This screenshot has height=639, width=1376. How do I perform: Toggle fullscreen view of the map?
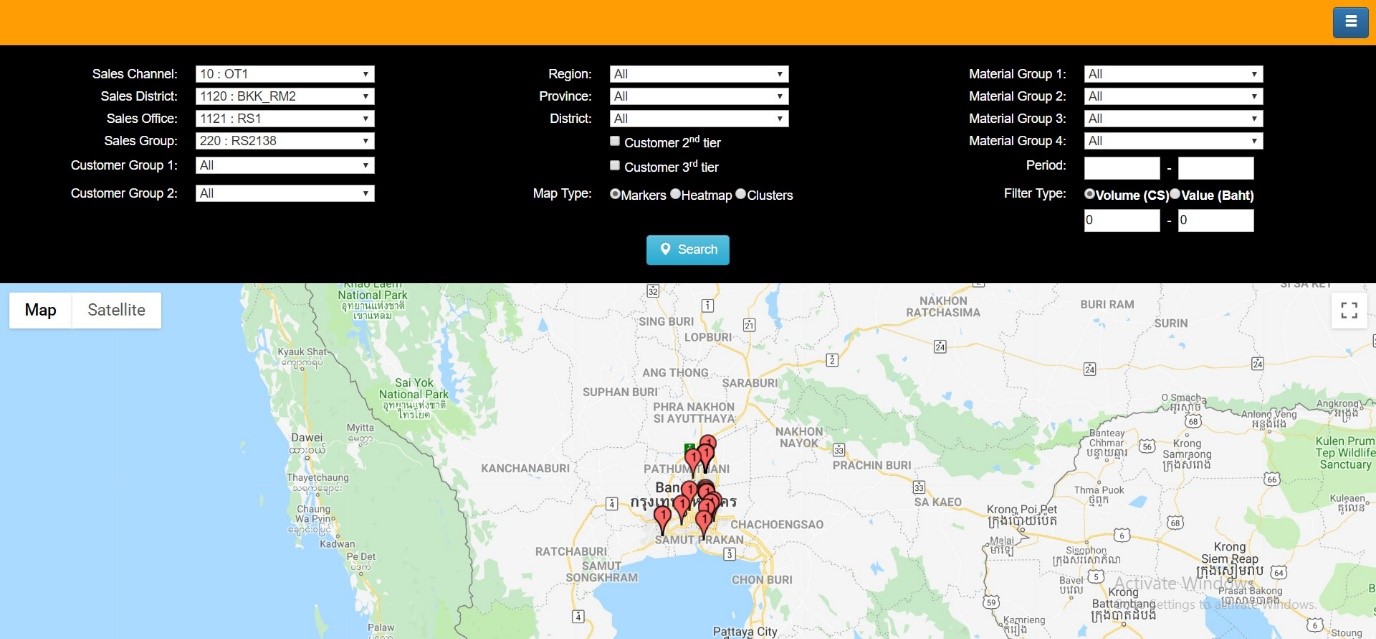click(1349, 310)
